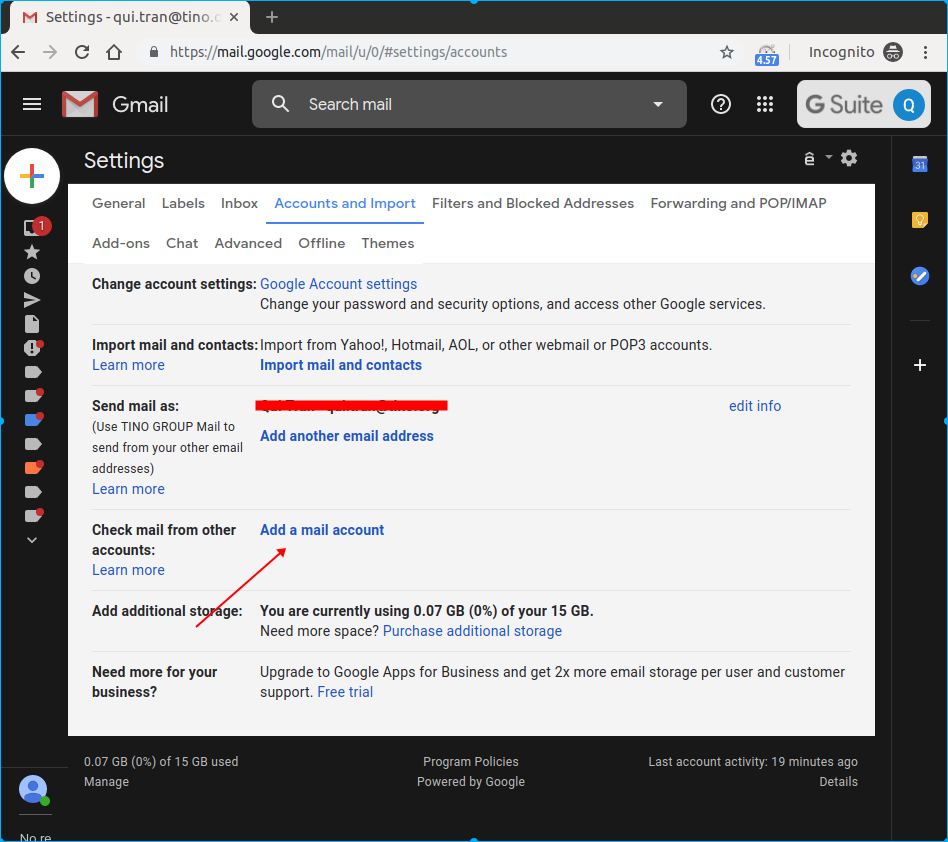This screenshot has width=948, height=842.
Task: Open Google Keep lightbulb icon
Action: point(920,220)
